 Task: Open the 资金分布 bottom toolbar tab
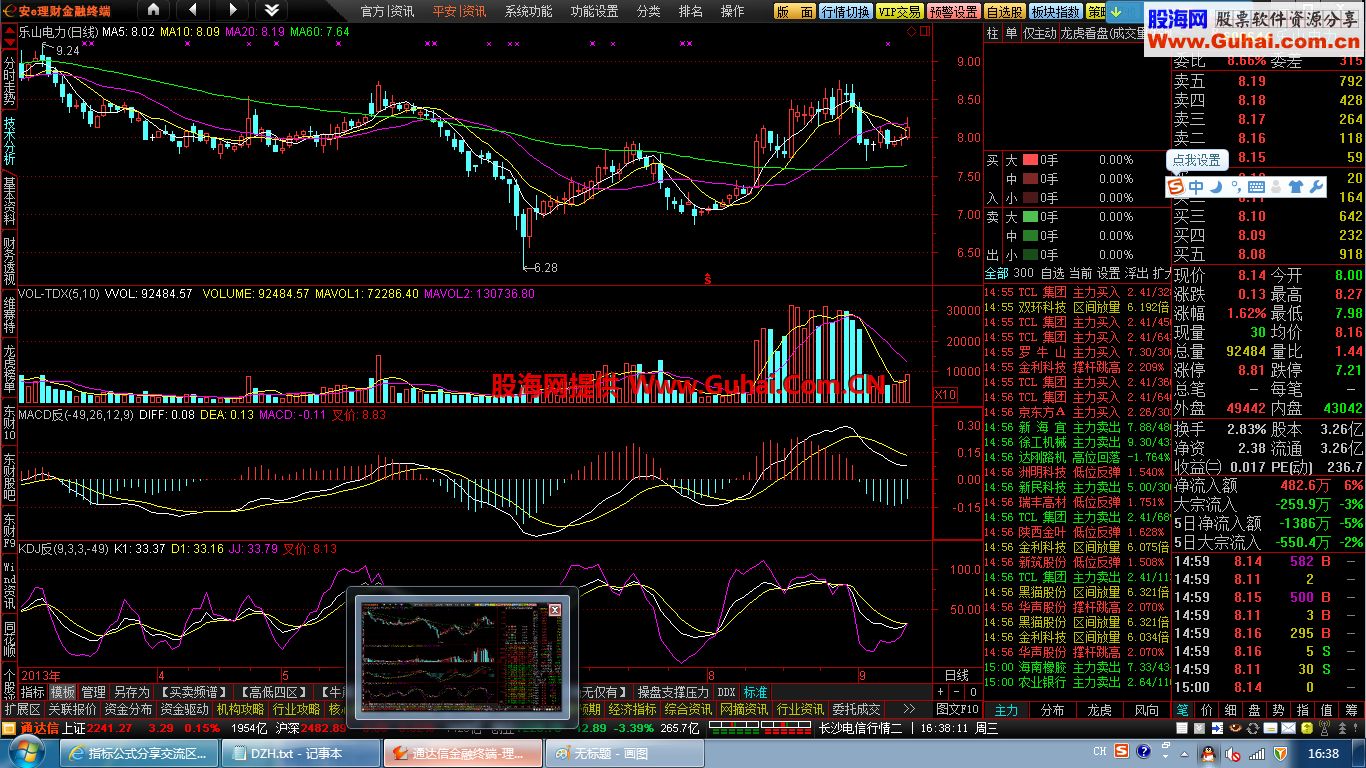pos(129,710)
